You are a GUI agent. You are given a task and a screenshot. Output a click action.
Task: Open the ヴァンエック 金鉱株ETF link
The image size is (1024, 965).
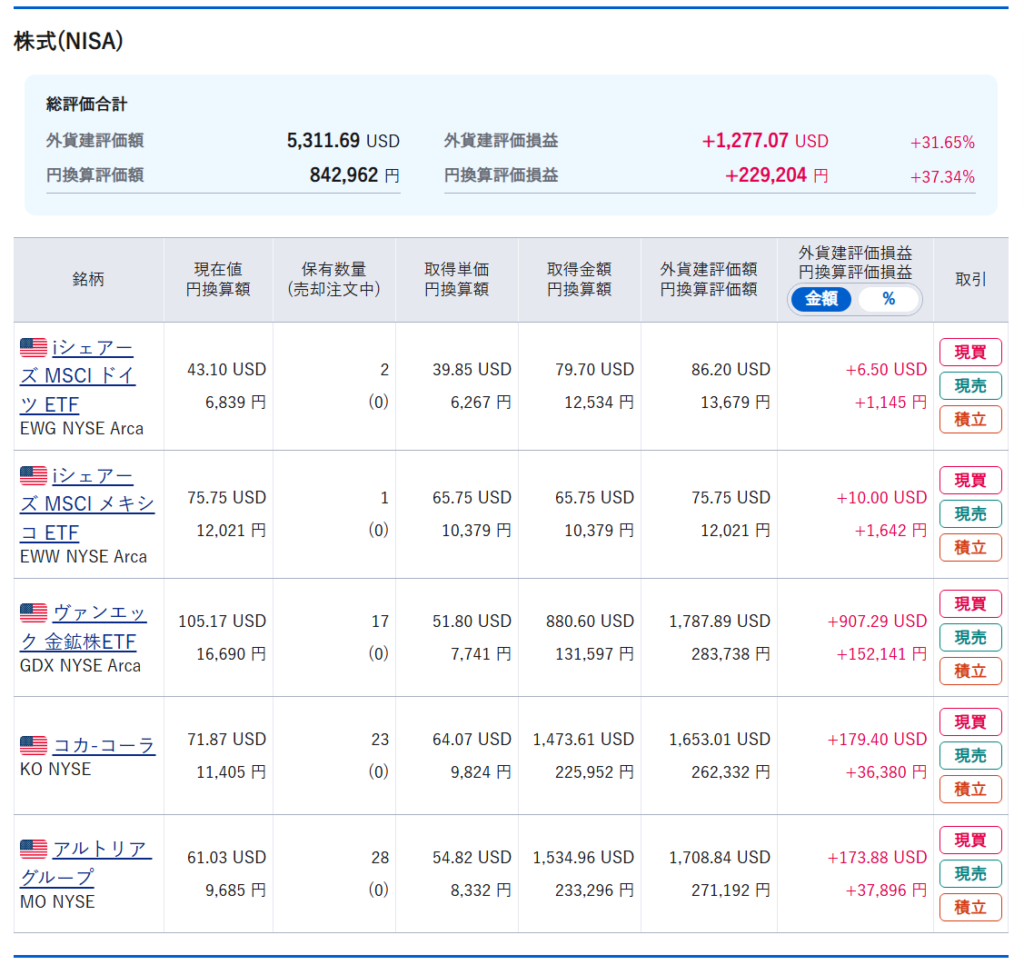[x=98, y=614]
